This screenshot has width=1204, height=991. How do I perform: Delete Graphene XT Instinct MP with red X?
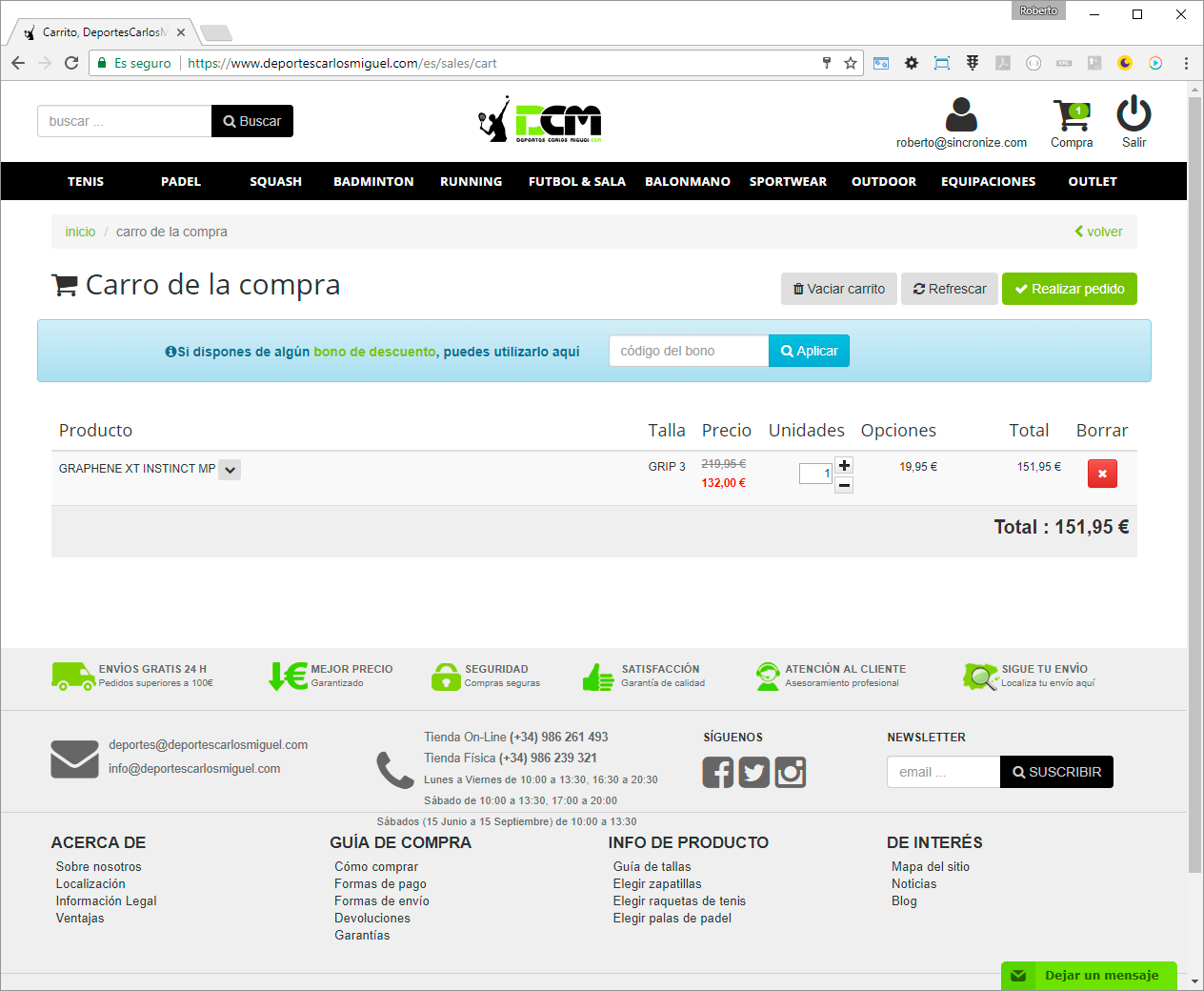tap(1102, 474)
